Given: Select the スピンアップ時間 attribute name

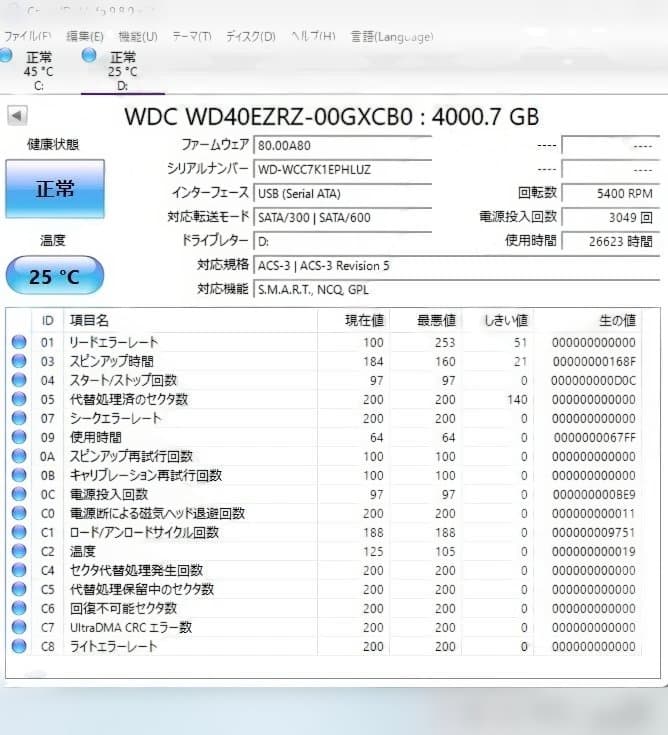Looking at the screenshot, I should click(x=112, y=361).
